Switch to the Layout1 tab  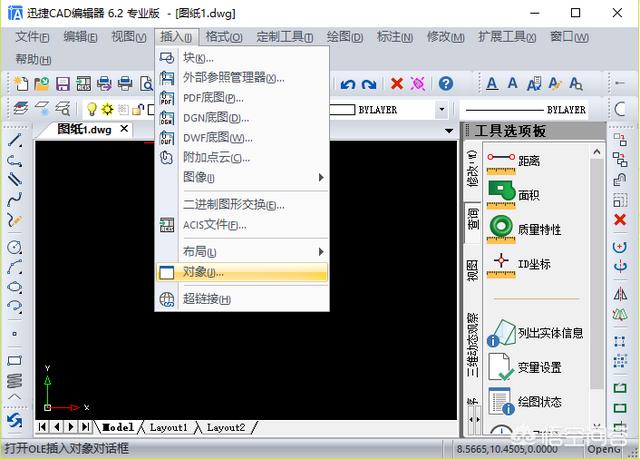click(x=169, y=428)
